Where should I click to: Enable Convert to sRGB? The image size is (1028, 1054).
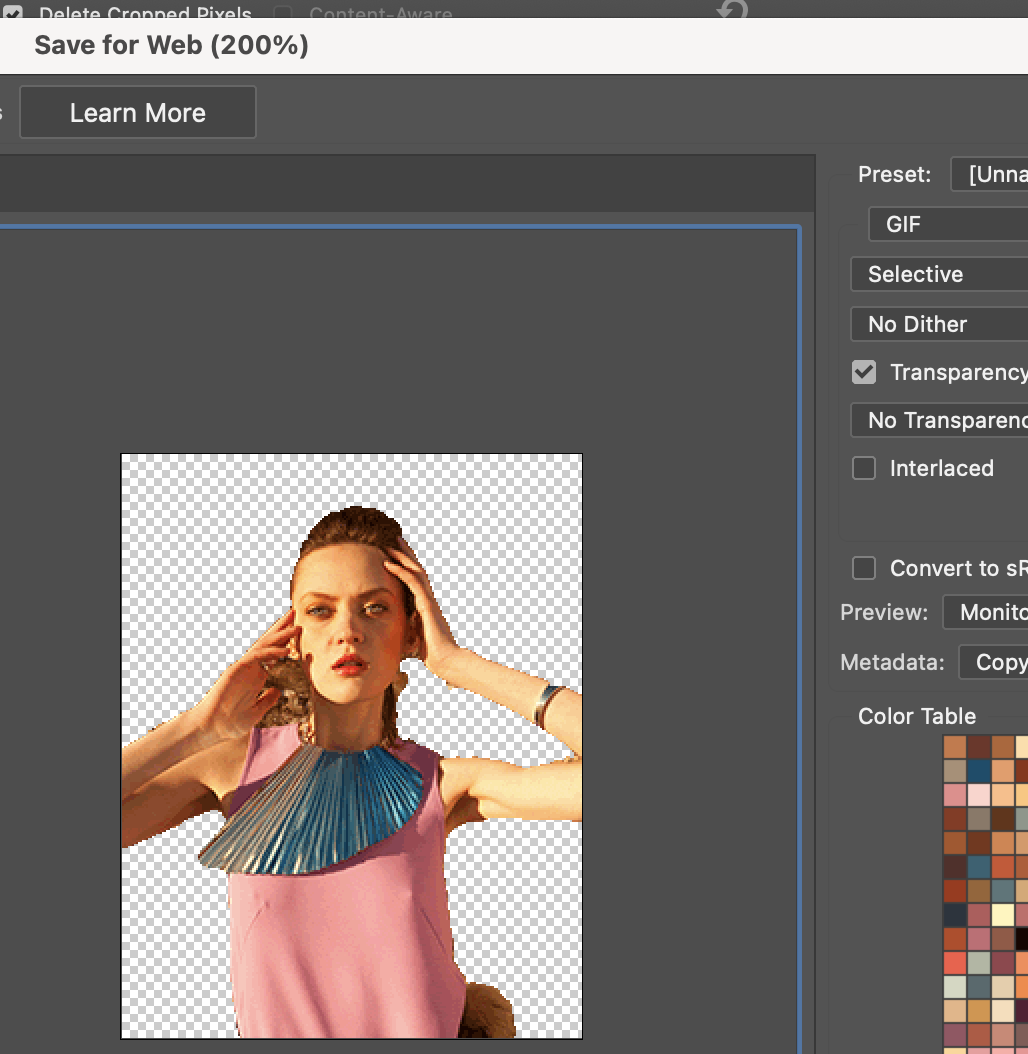863,568
